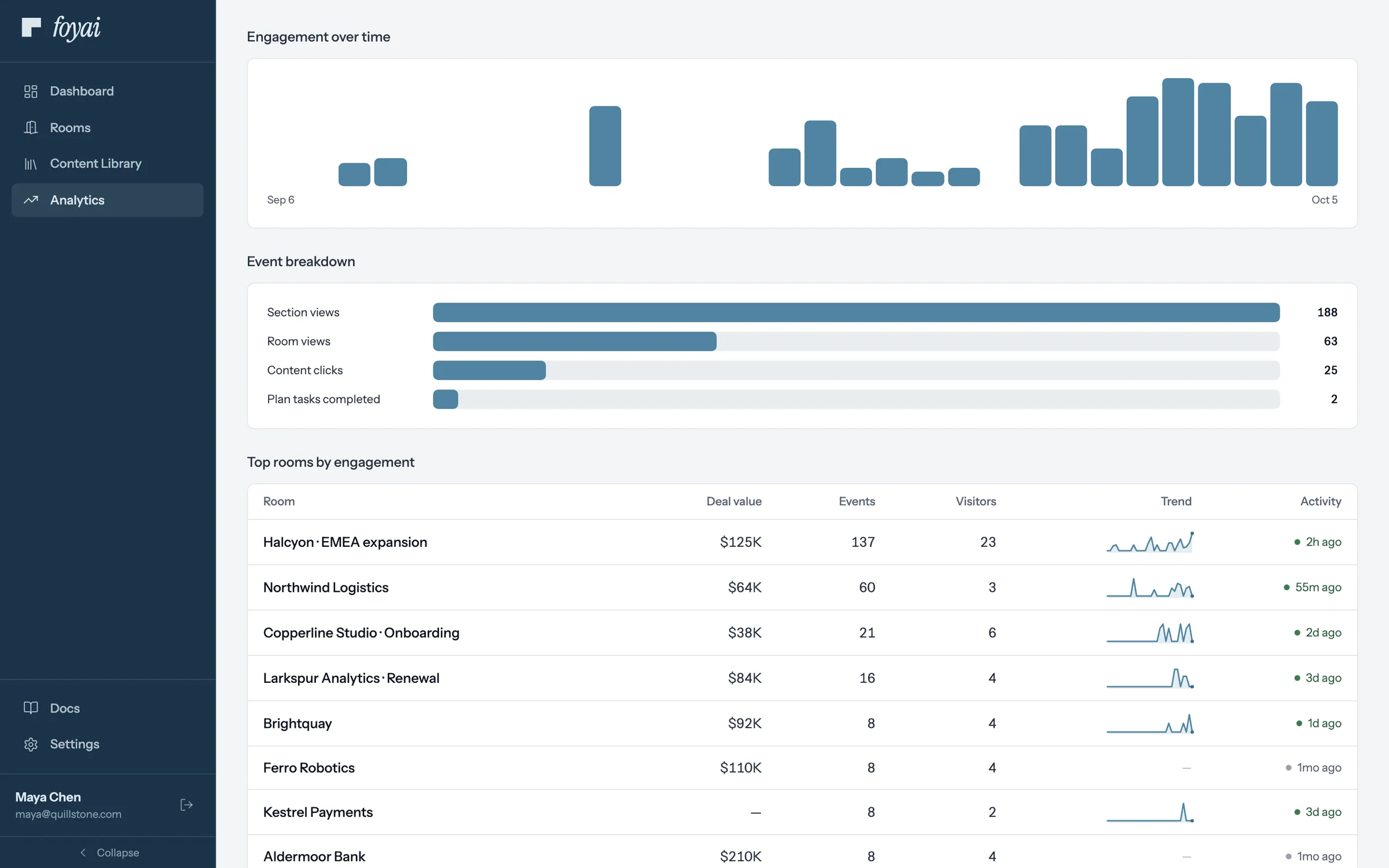This screenshot has width=1389, height=868.
Task: Click the tallest bar in engagement chart
Action: tap(1178, 132)
